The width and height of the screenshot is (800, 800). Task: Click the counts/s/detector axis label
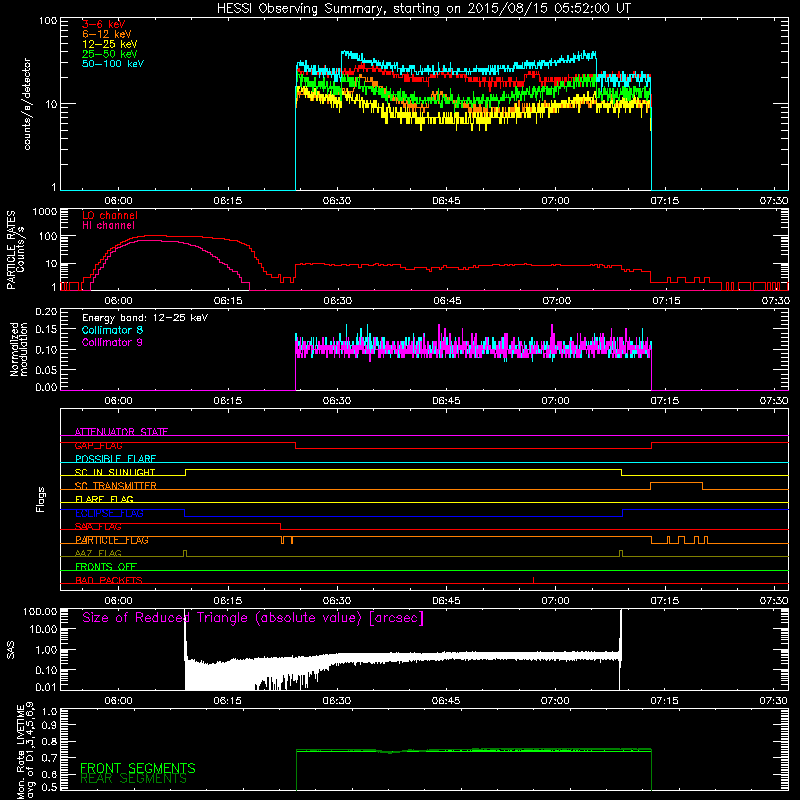tap(27, 104)
